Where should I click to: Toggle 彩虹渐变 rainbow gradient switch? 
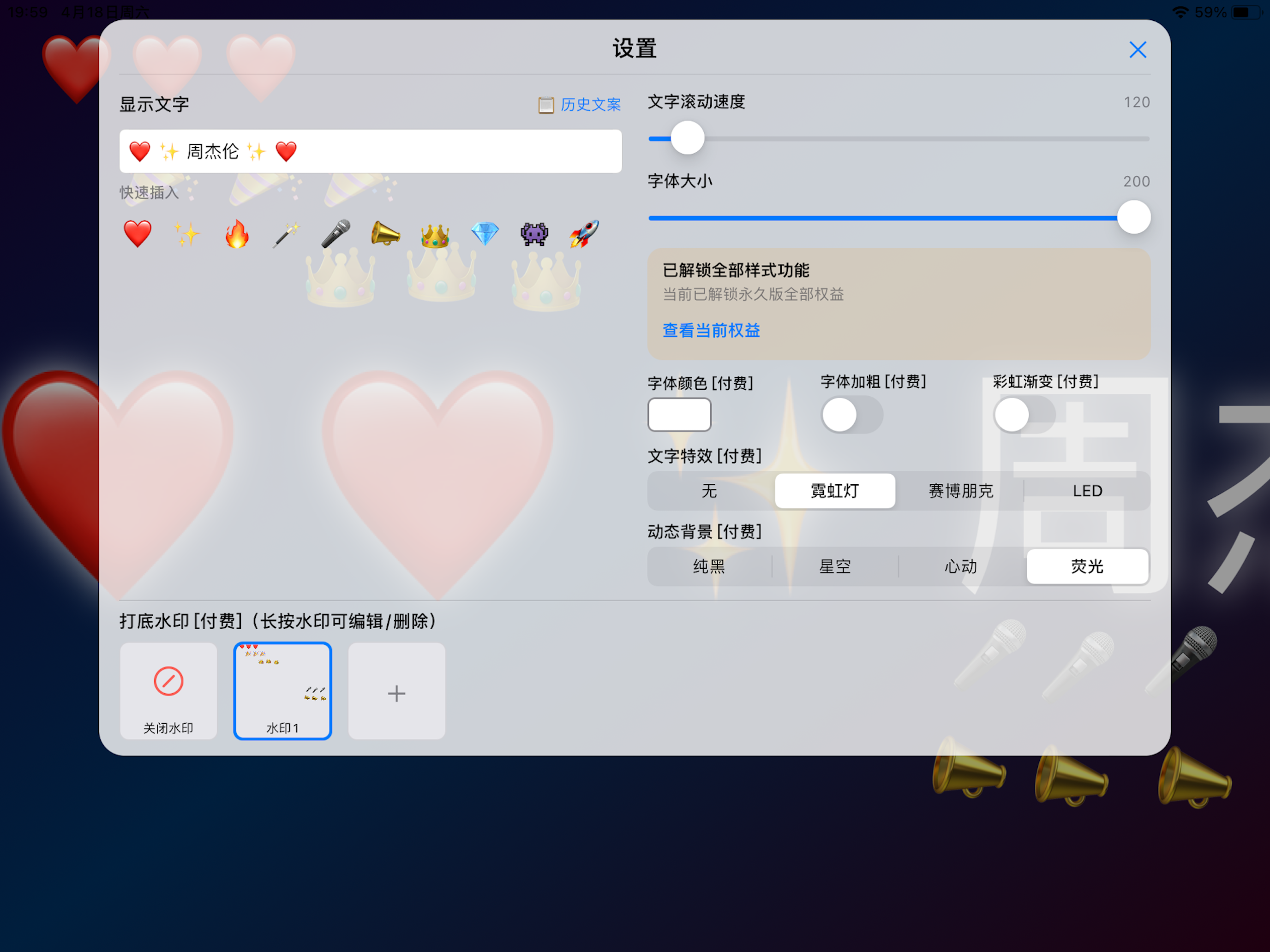[1025, 414]
